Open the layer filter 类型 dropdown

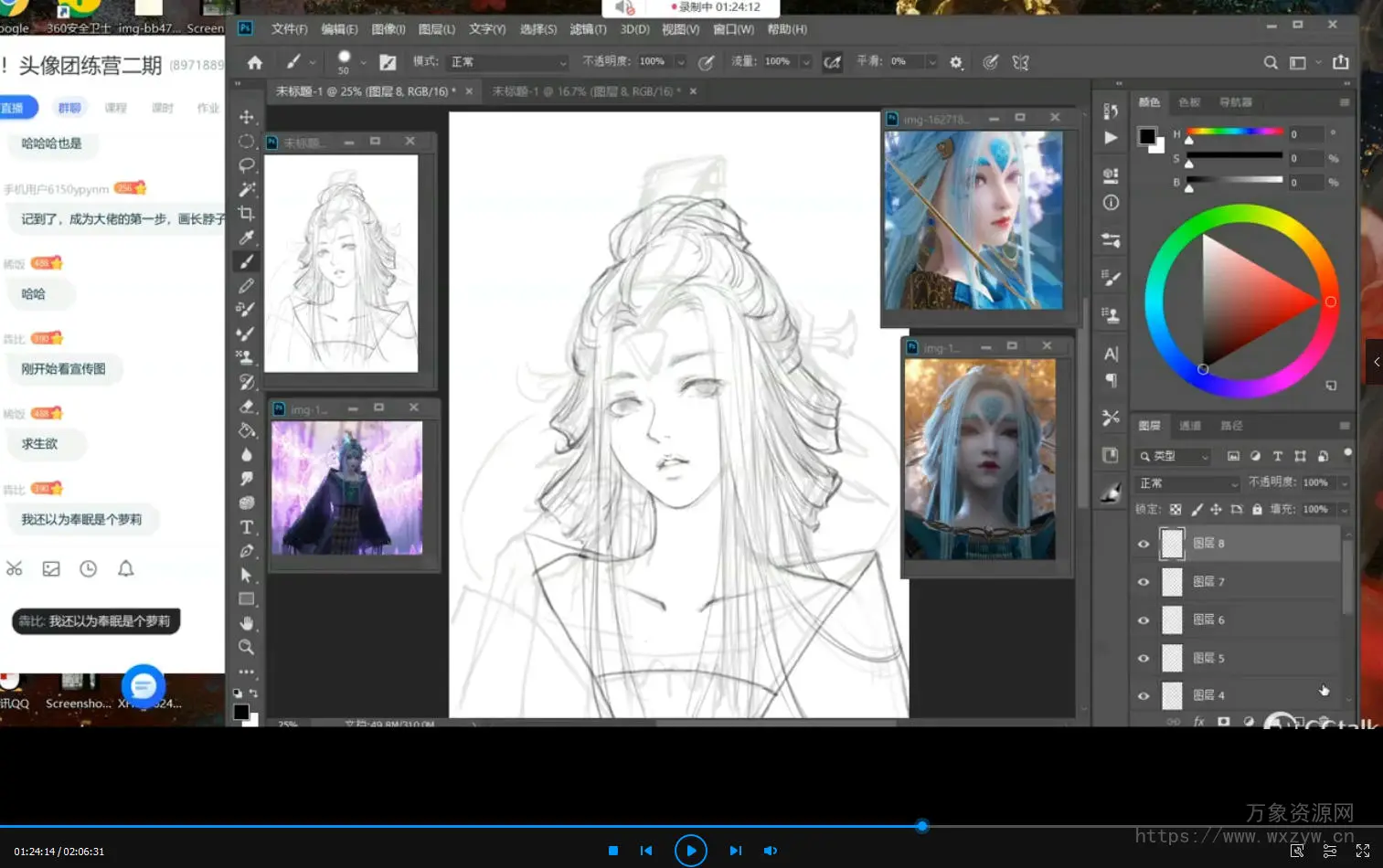click(1174, 456)
